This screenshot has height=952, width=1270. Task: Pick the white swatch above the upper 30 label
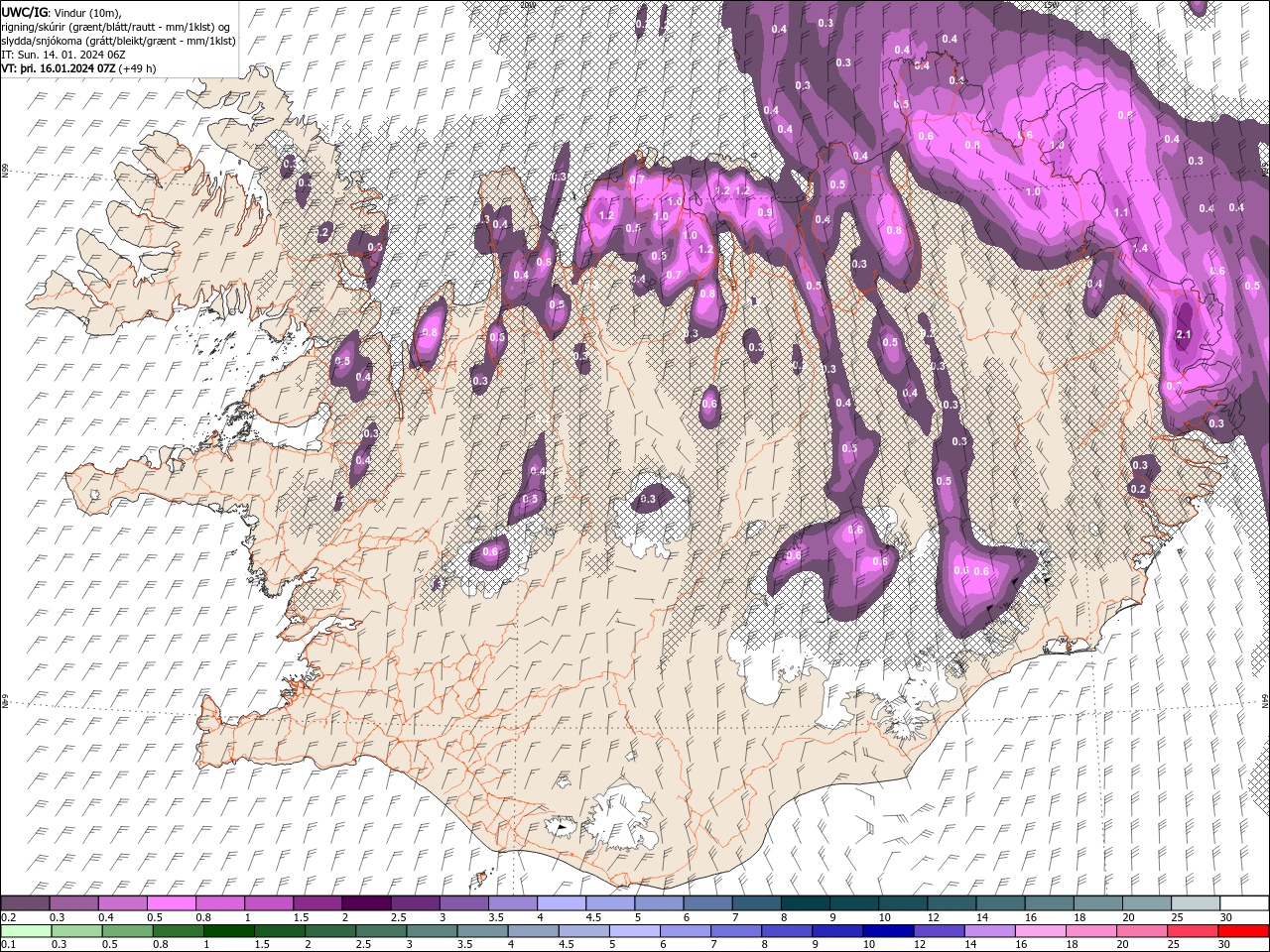[x=1243, y=903]
